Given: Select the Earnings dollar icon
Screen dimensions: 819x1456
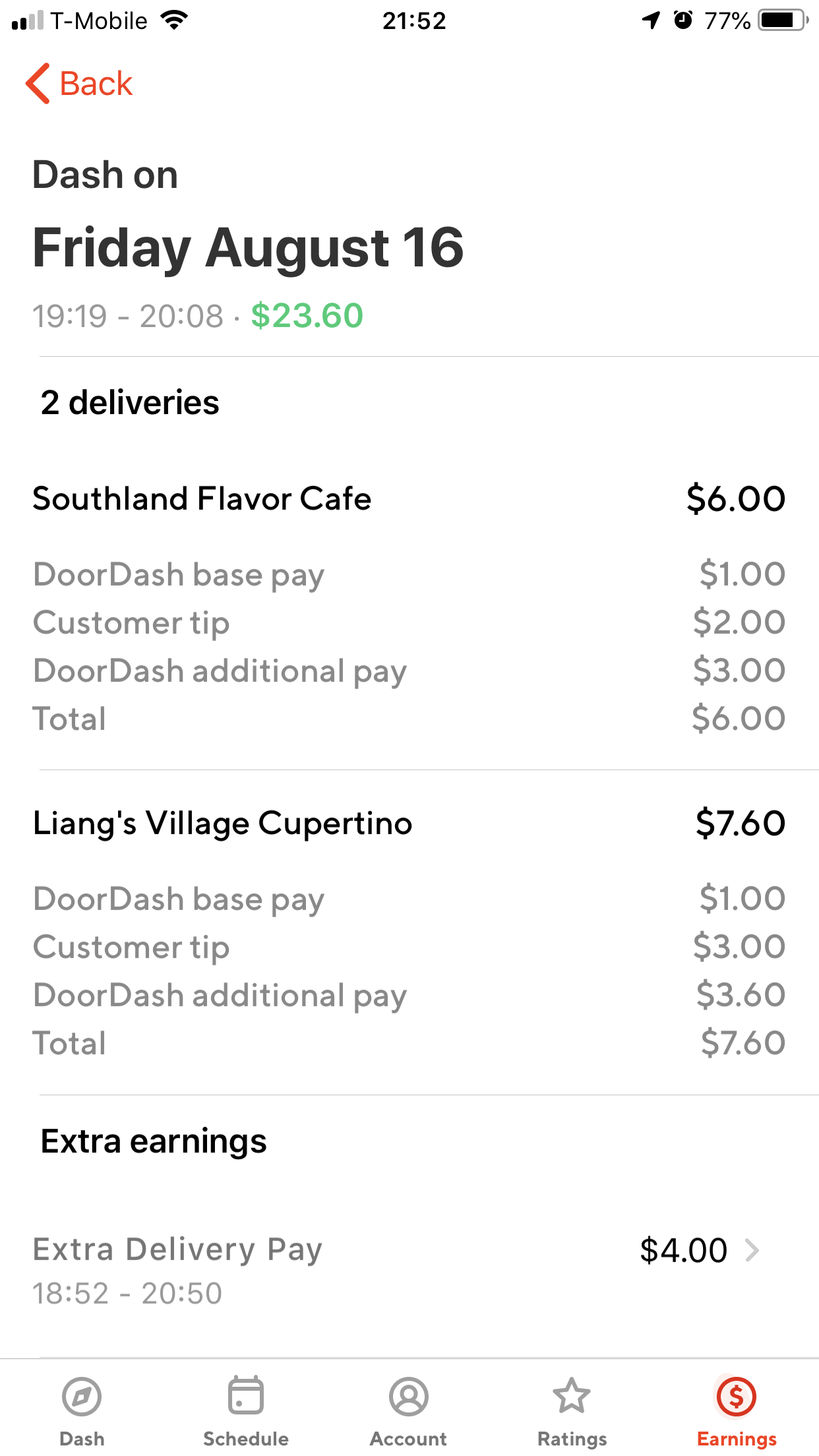Looking at the screenshot, I should (736, 1396).
